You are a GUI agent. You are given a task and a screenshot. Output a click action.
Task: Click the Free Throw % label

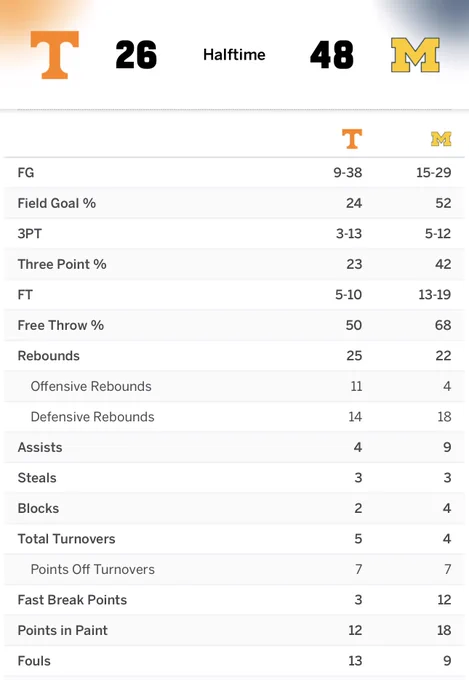point(61,325)
